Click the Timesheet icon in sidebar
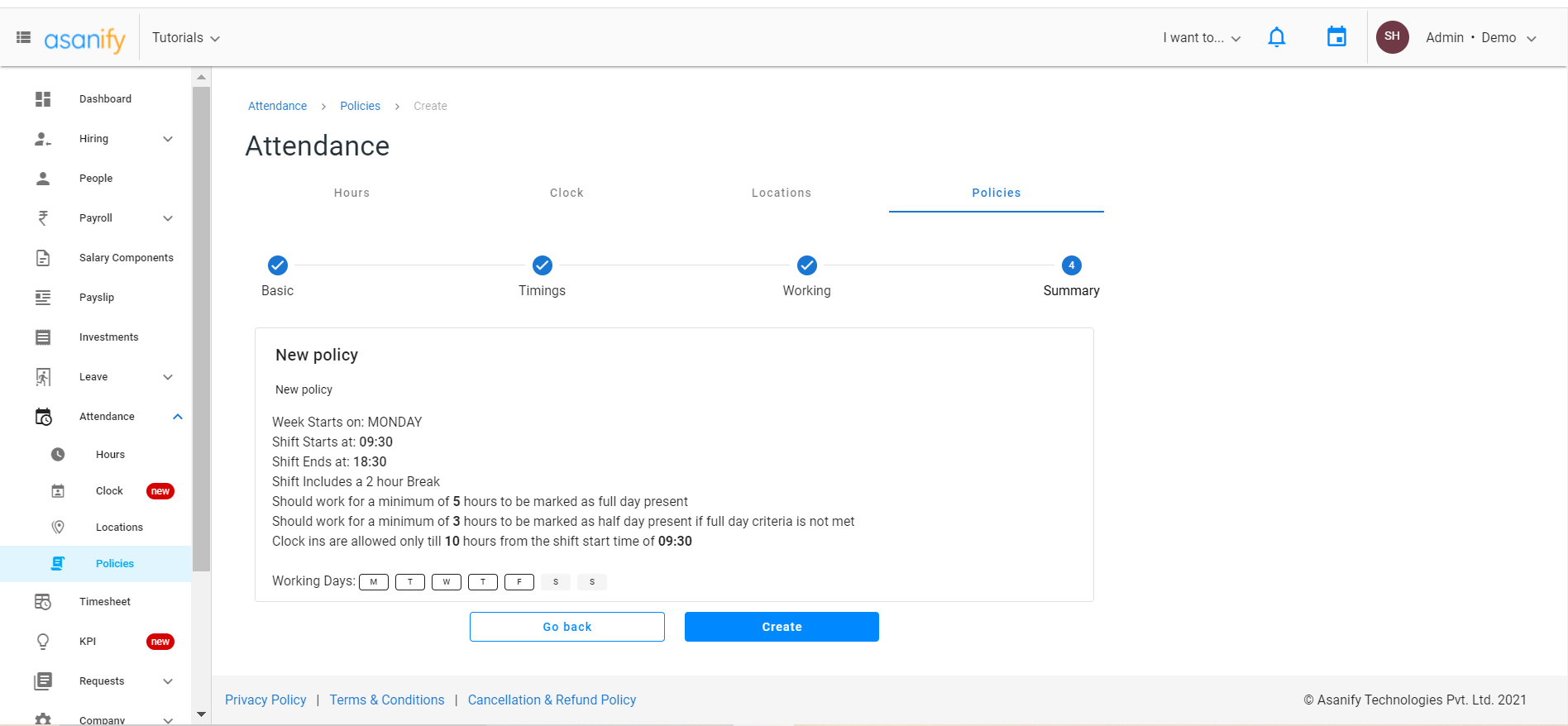 coord(43,602)
